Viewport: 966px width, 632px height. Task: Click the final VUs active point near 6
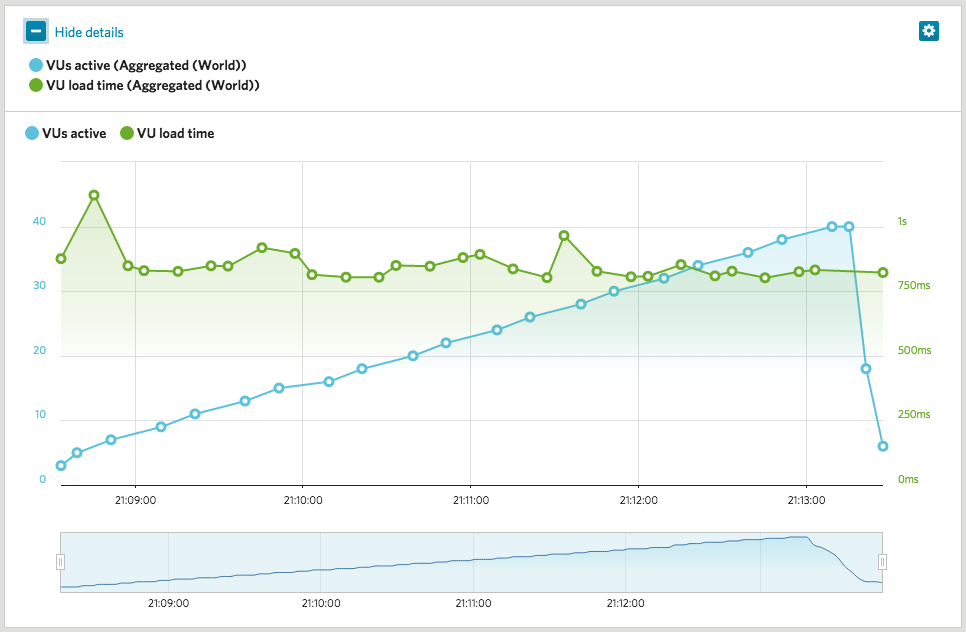point(883,446)
